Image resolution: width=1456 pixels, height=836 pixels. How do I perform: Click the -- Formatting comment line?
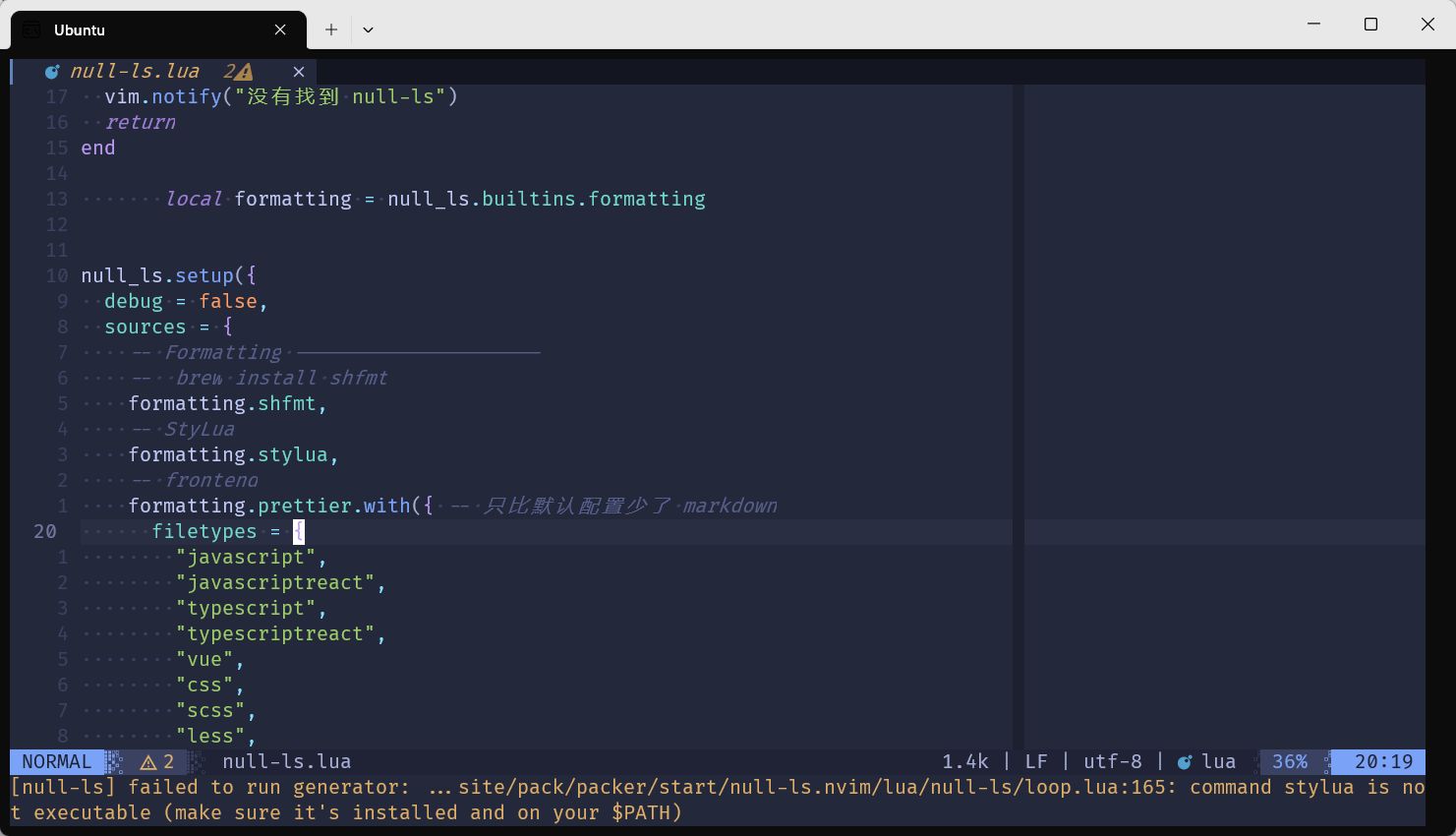pyautogui.click(x=335, y=352)
